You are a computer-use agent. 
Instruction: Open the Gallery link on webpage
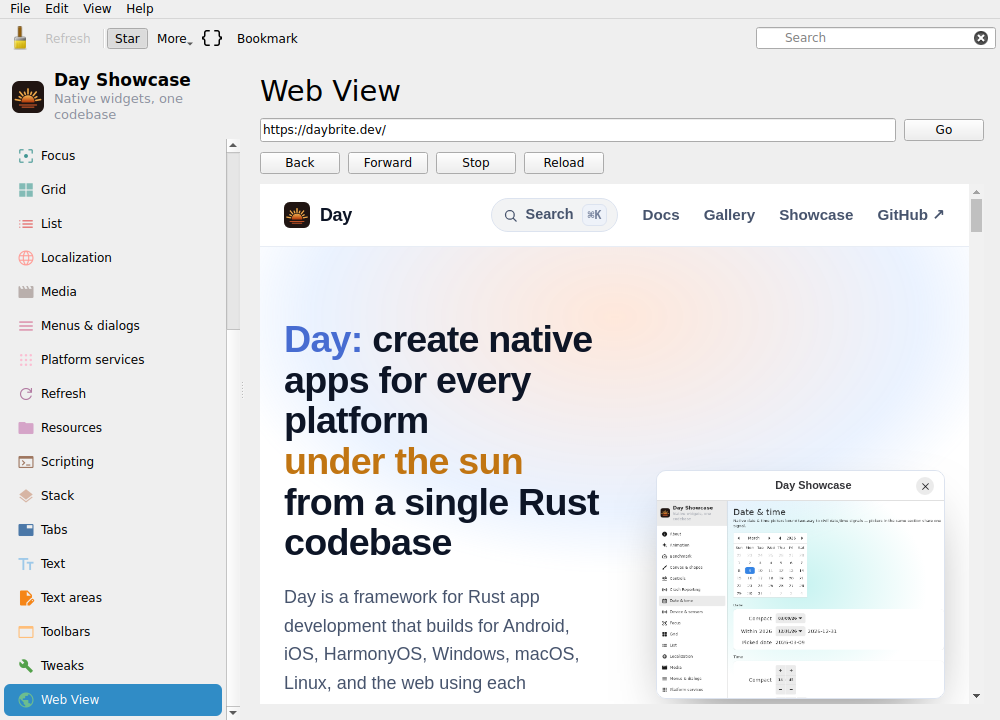pyautogui.click(x=729, y=215)
